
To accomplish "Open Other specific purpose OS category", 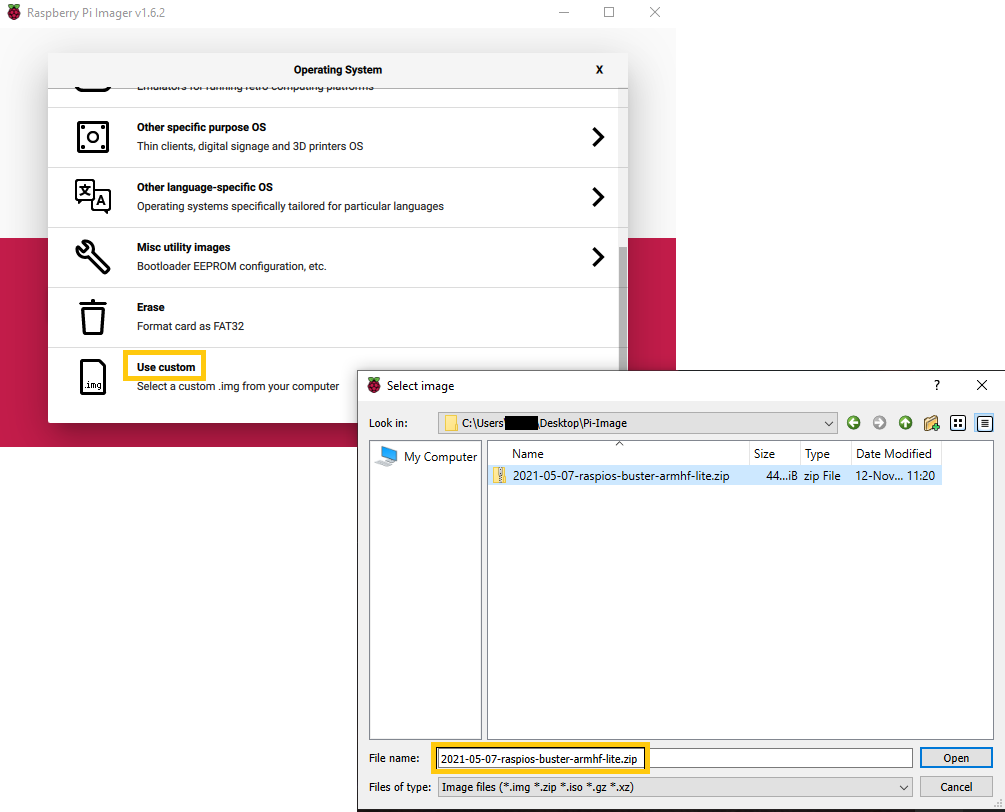I will 333,137.
